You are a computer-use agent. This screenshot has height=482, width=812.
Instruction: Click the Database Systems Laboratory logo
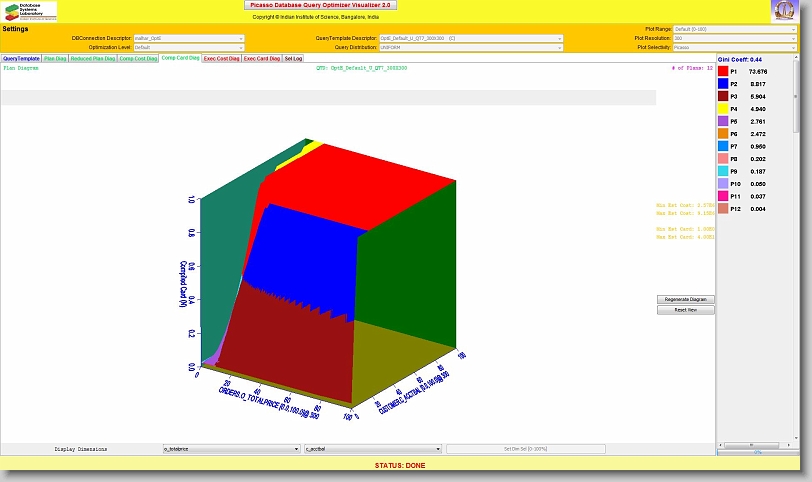[x=30, y=12]
